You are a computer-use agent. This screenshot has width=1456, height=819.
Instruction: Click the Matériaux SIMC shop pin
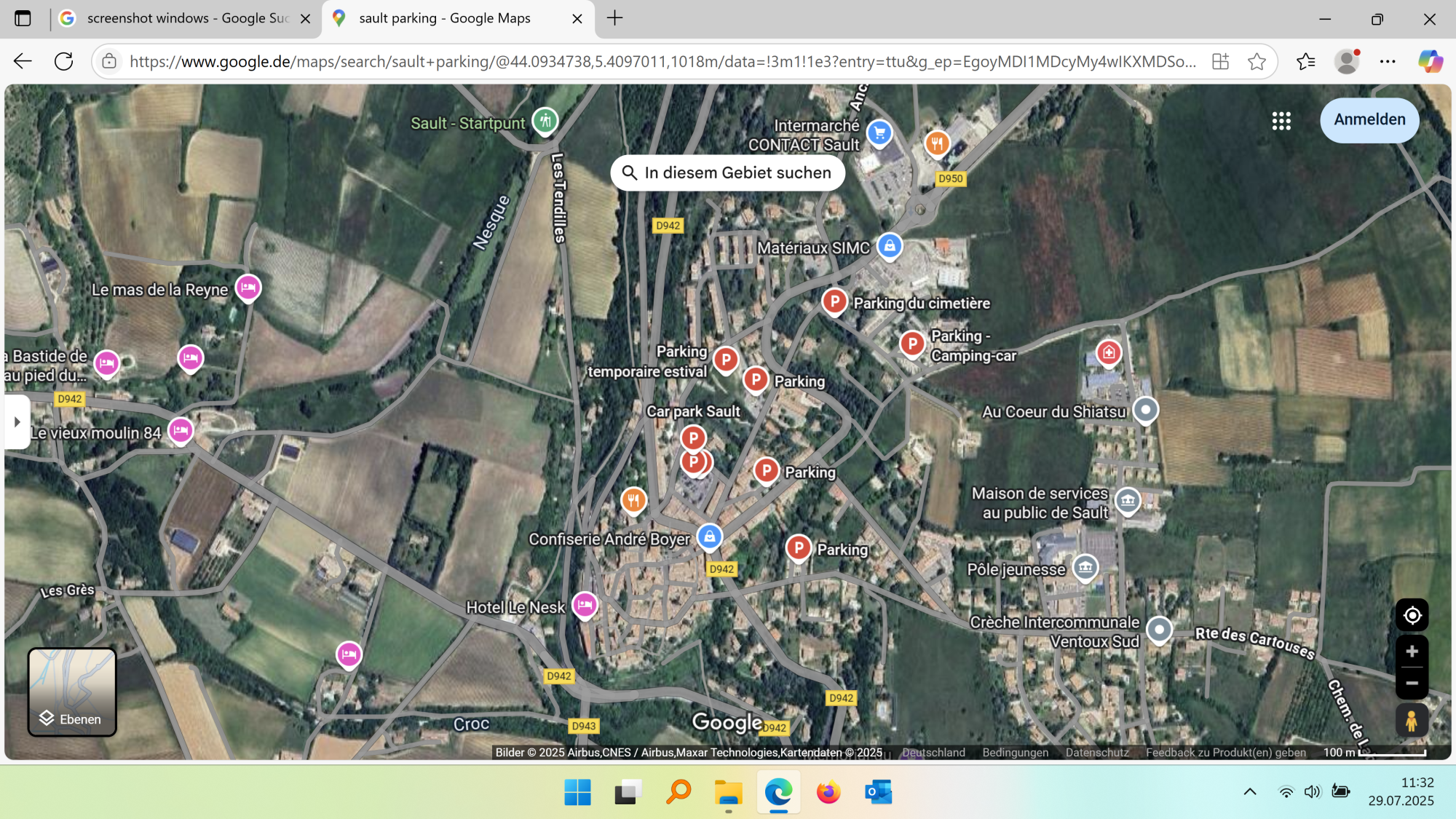(x=890, y=246)
